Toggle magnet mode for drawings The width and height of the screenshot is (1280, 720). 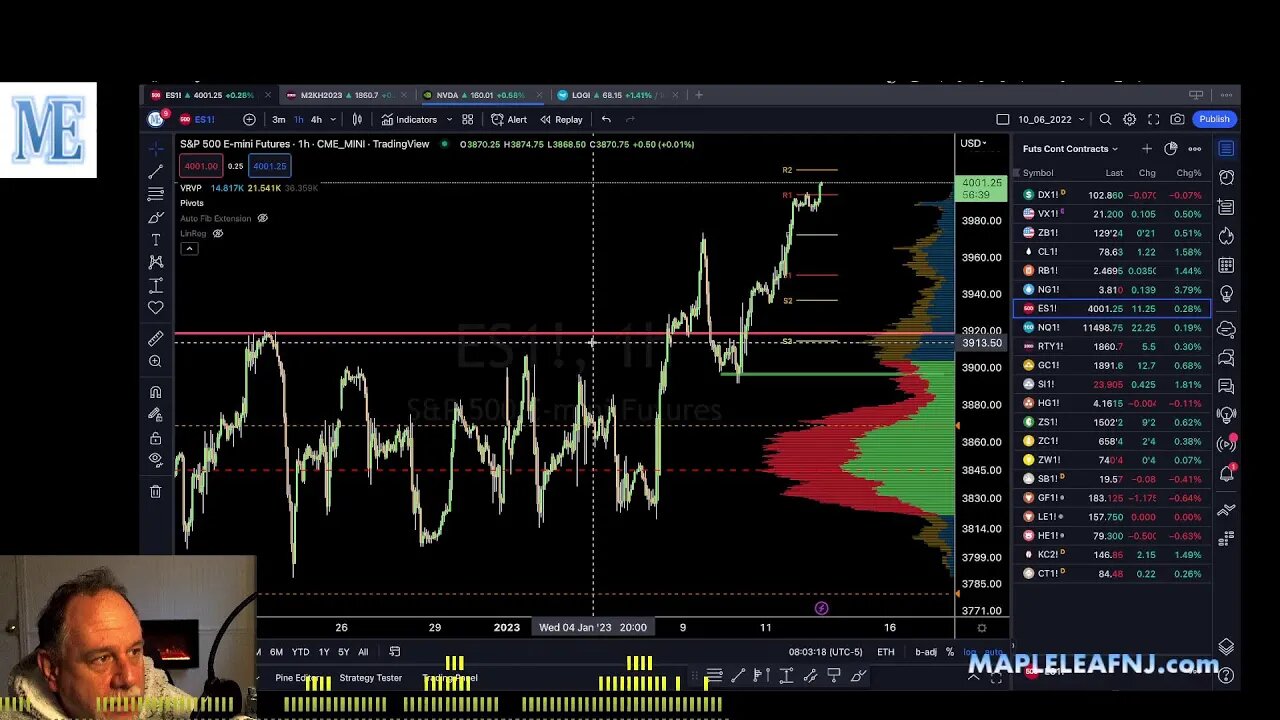pos(156,392)
